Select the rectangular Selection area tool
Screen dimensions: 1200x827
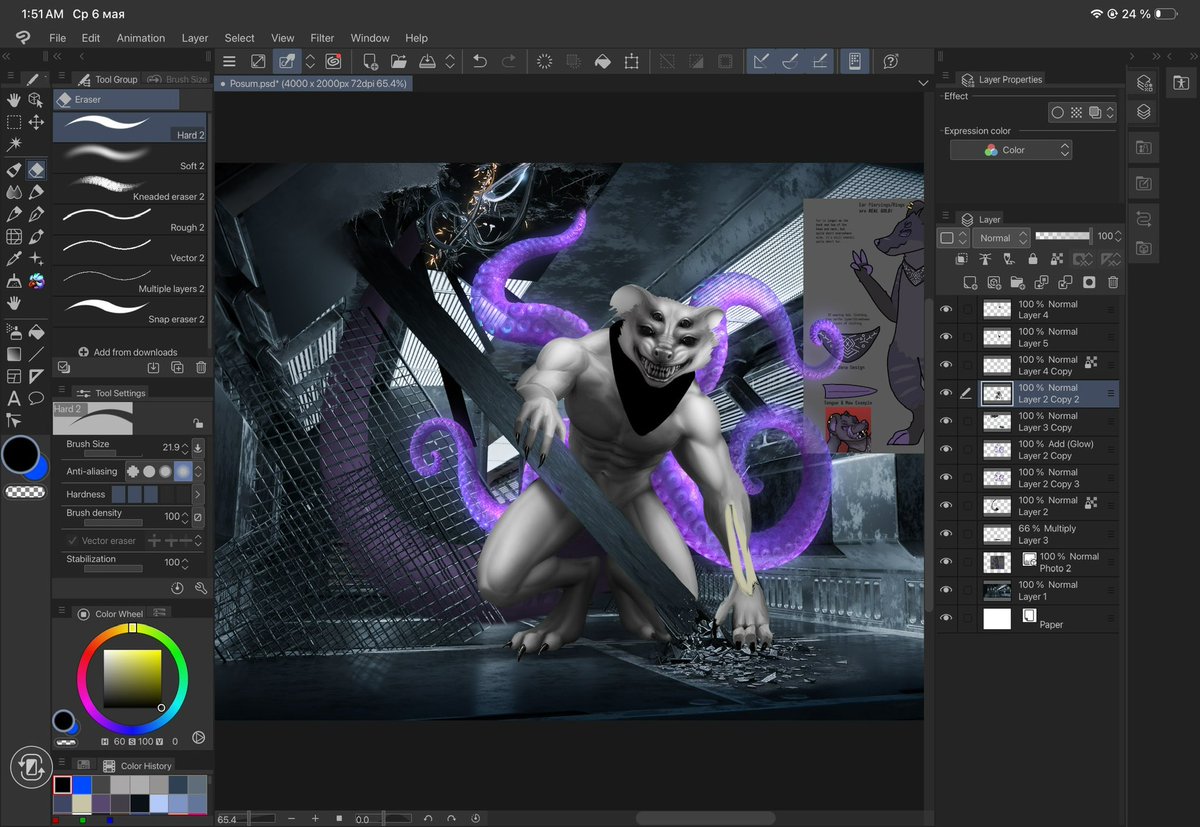point(14,122)
